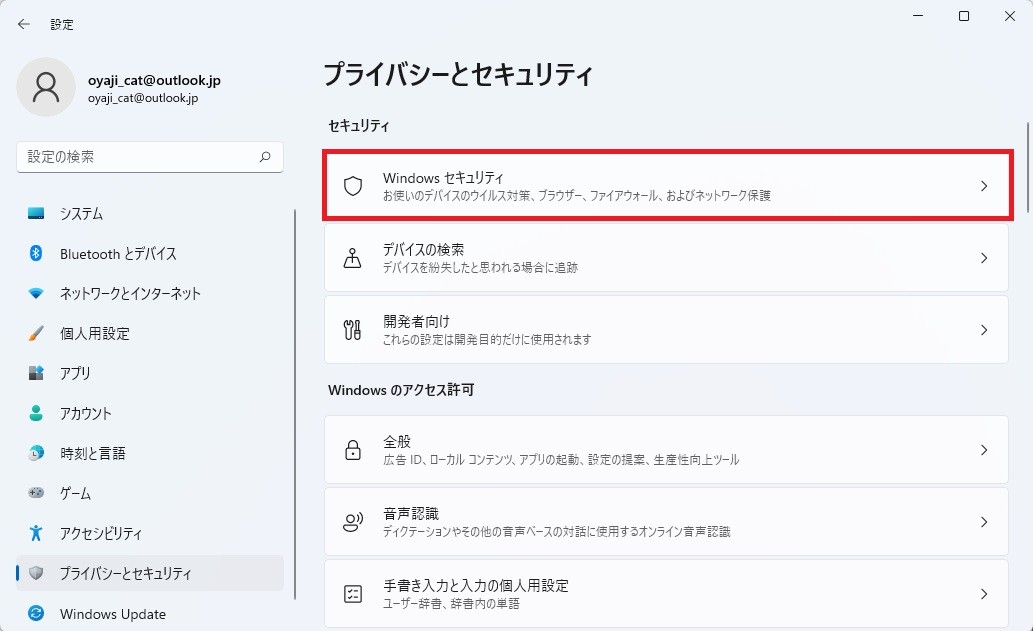Viewport: 1033px width, 631px height.
Task: Select プライバシーとセキュリティ in the sidebar
Action: [150, 573]
